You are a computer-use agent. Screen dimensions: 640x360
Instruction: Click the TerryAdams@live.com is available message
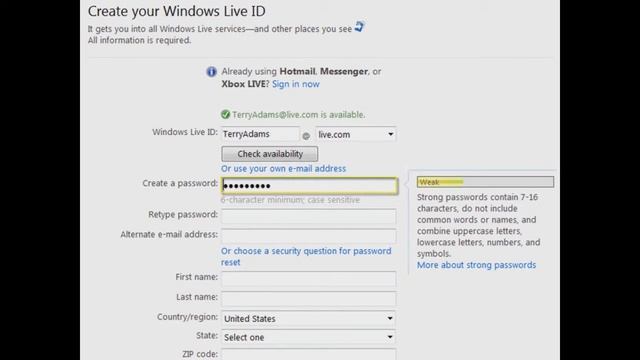click(298, 115)
